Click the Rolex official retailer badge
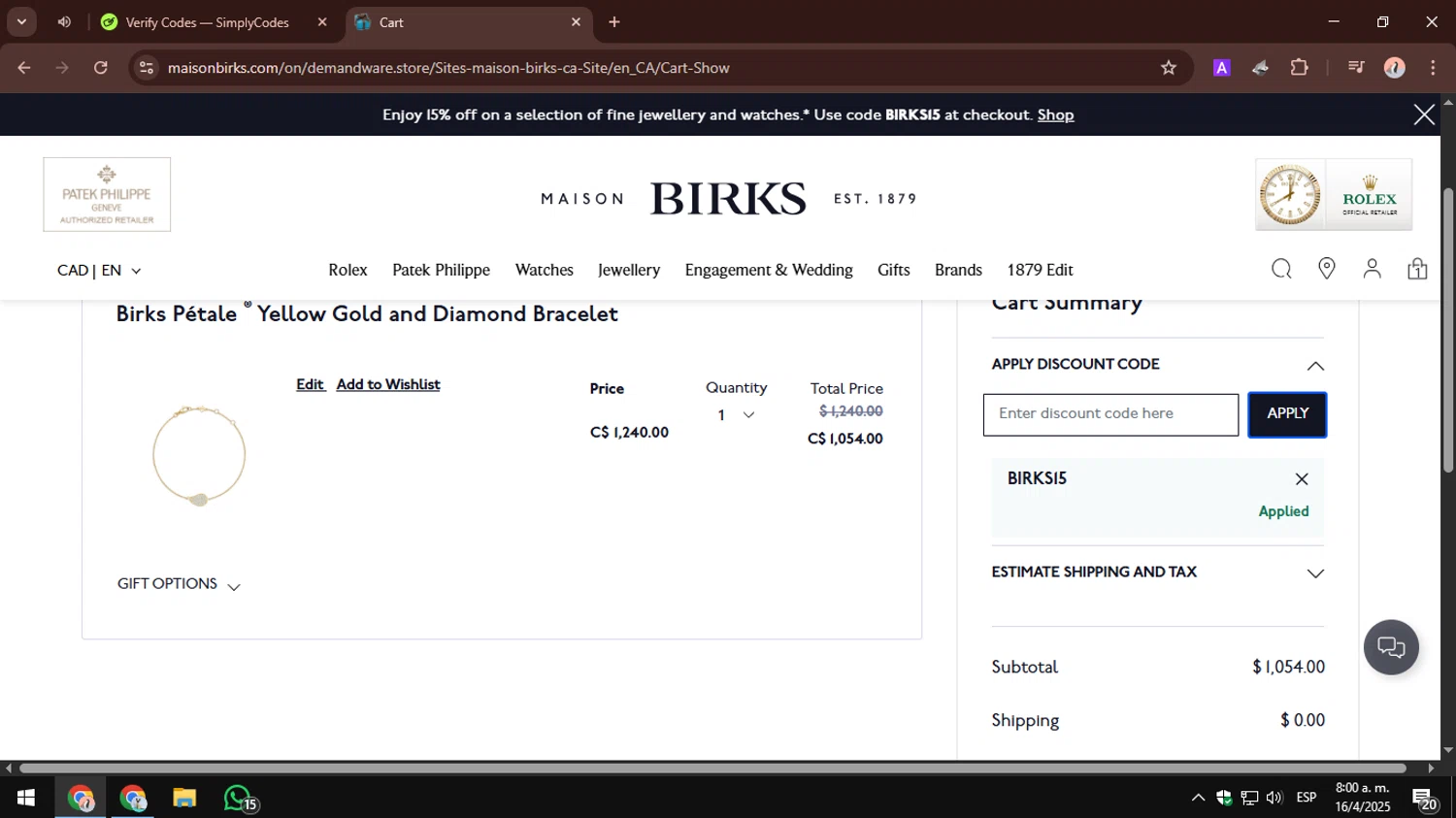The image size is (1456, 818). pos(1334,194)
